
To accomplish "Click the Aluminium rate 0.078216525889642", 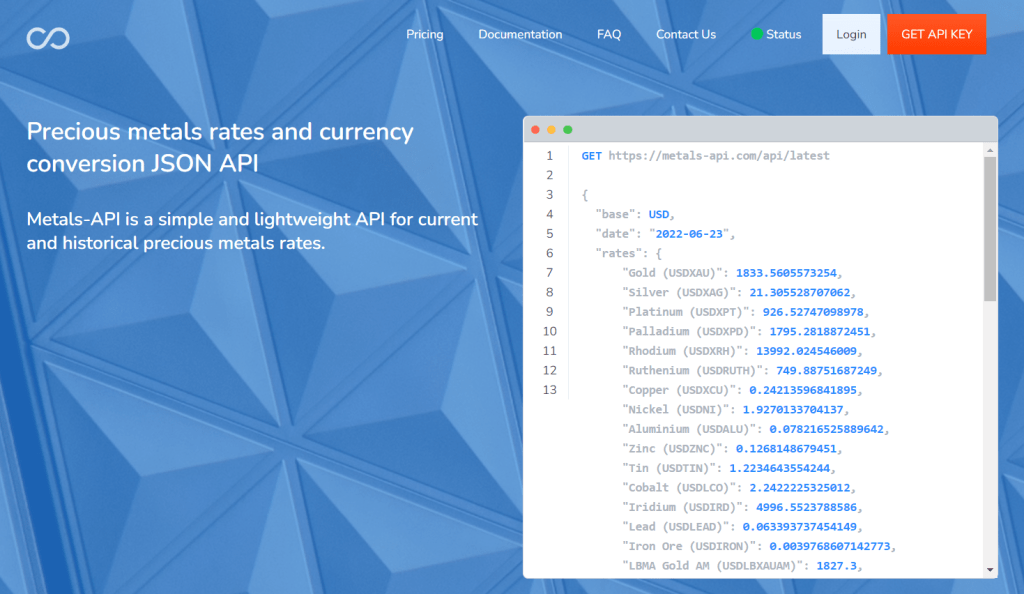I will pyautogui.click(x=827, y=430).
